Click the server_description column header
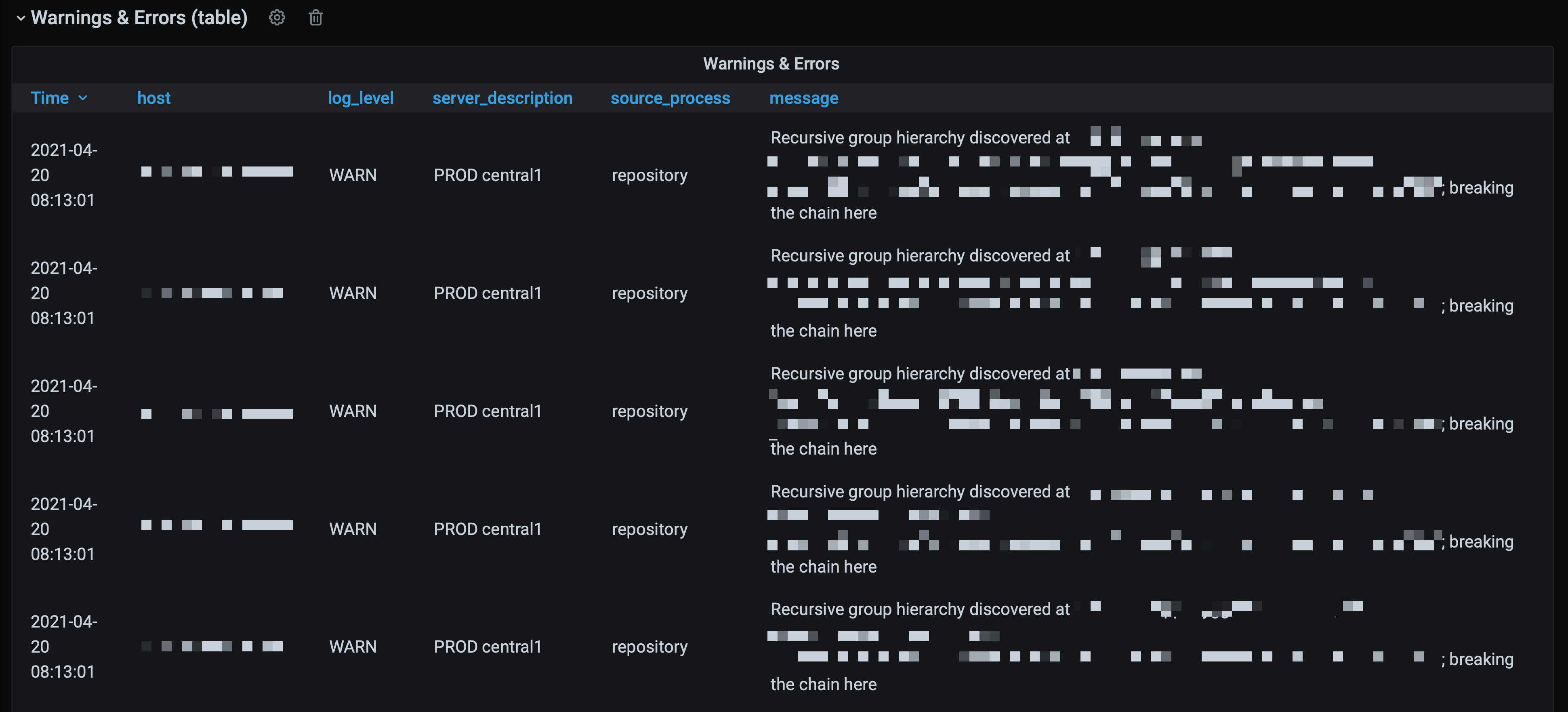The image size is (1568, 712). coord(502,98)
